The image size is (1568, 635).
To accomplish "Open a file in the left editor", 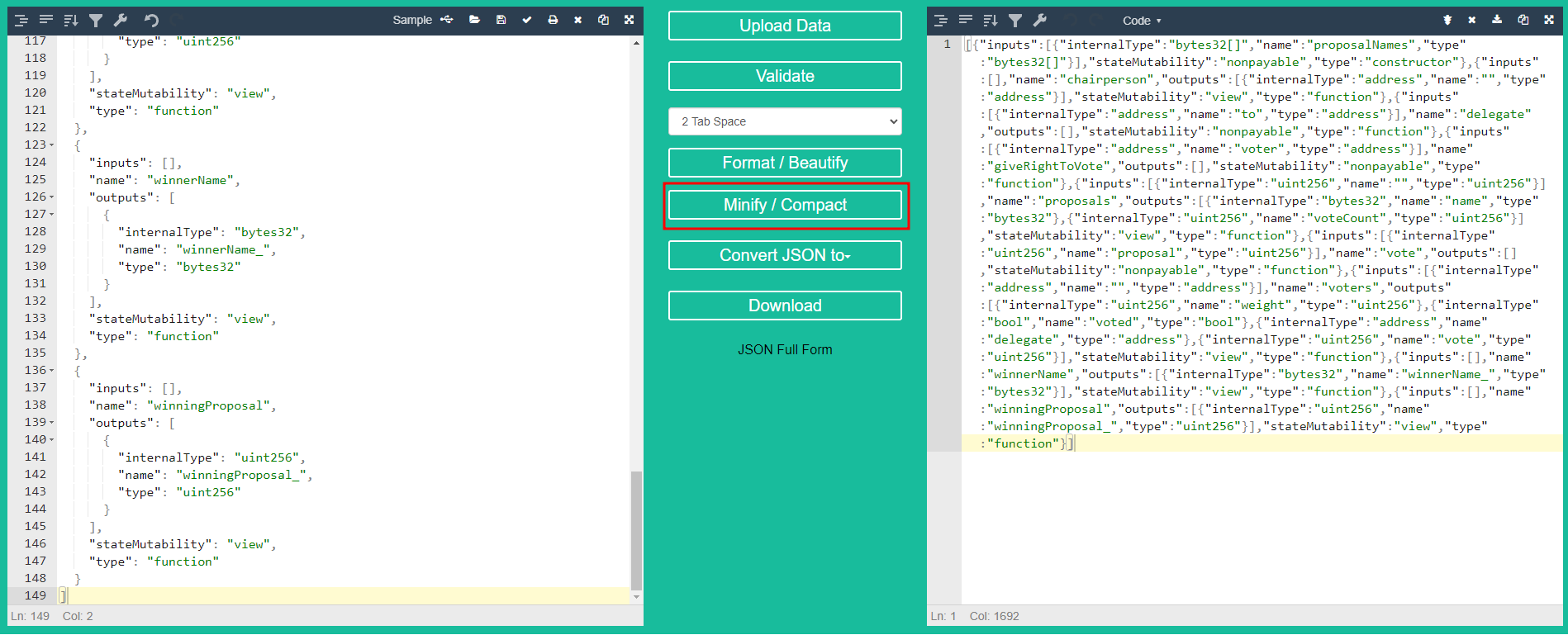I will [474, 20].
